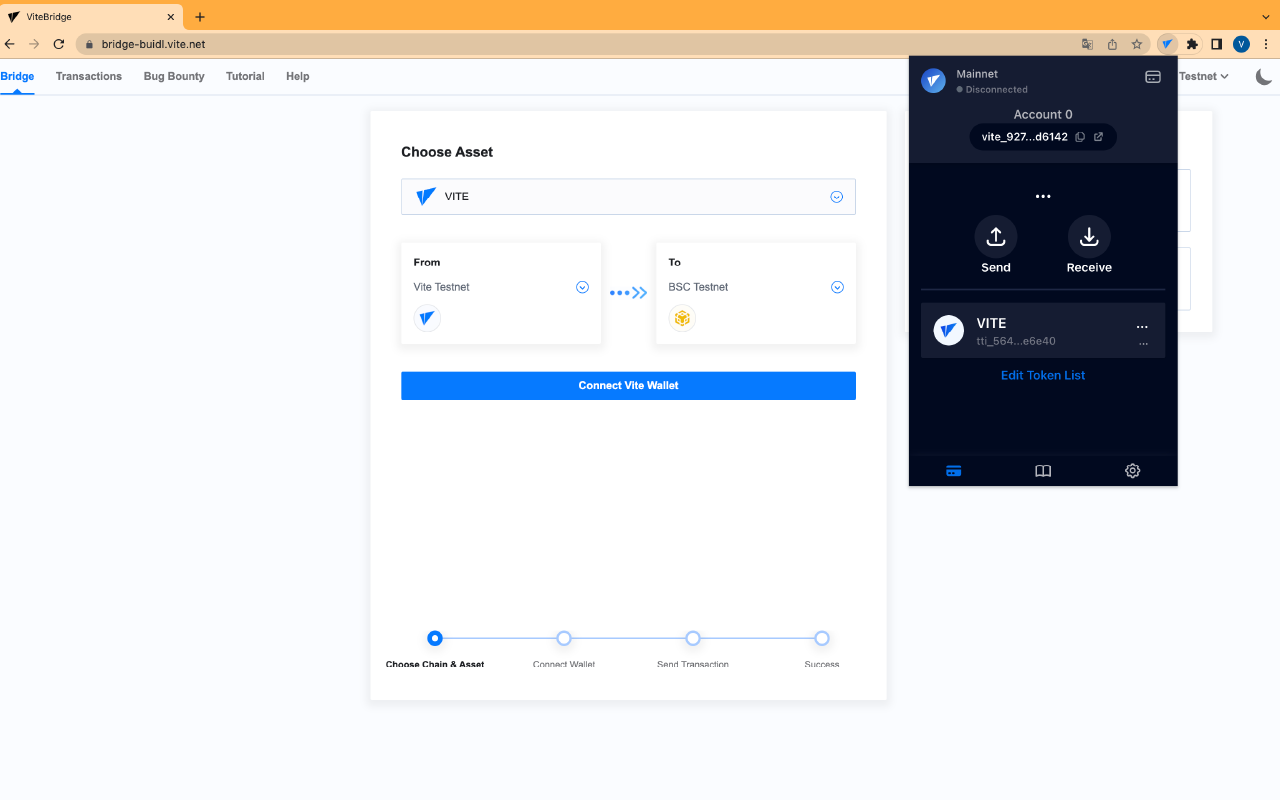The height and width of the screenshot is (800, 1280).
Task: Click the Choose Chain & Asset step circle
Action: (434, 638)
